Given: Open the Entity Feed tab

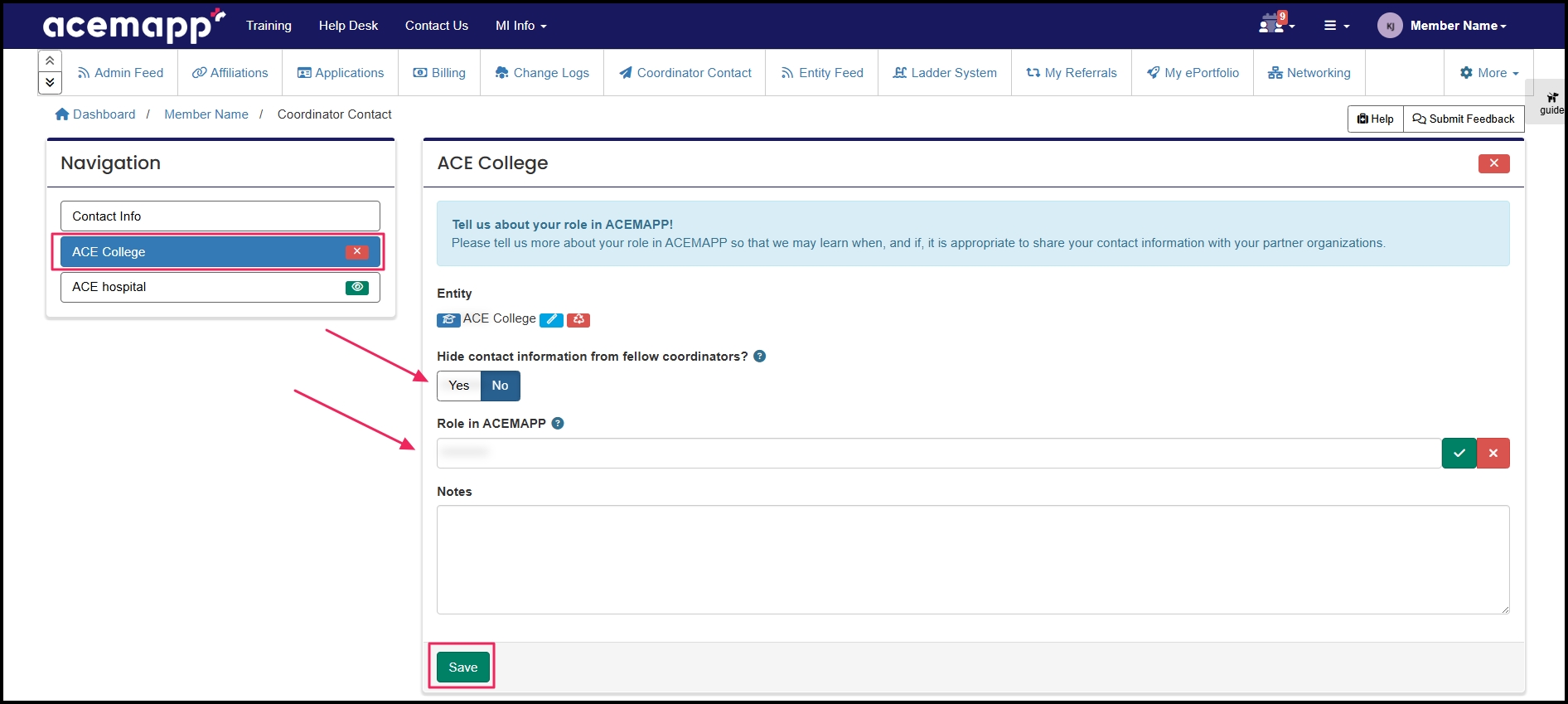Looking at the screenshot, I should tap(822, 73).
